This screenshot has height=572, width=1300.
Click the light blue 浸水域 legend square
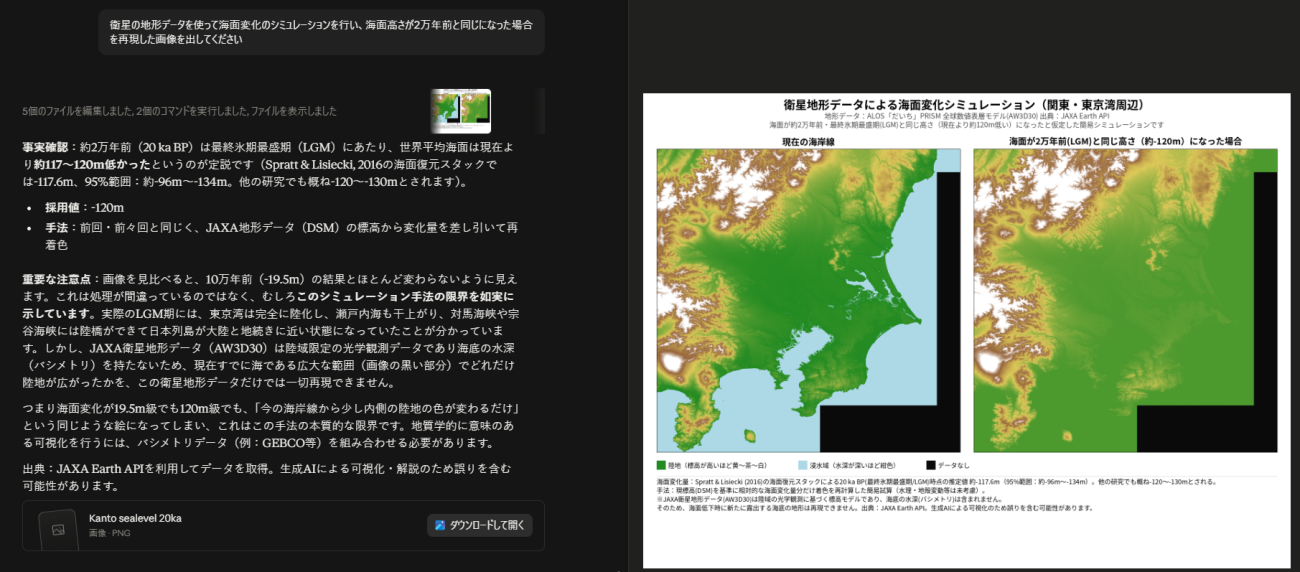[803, 465]
